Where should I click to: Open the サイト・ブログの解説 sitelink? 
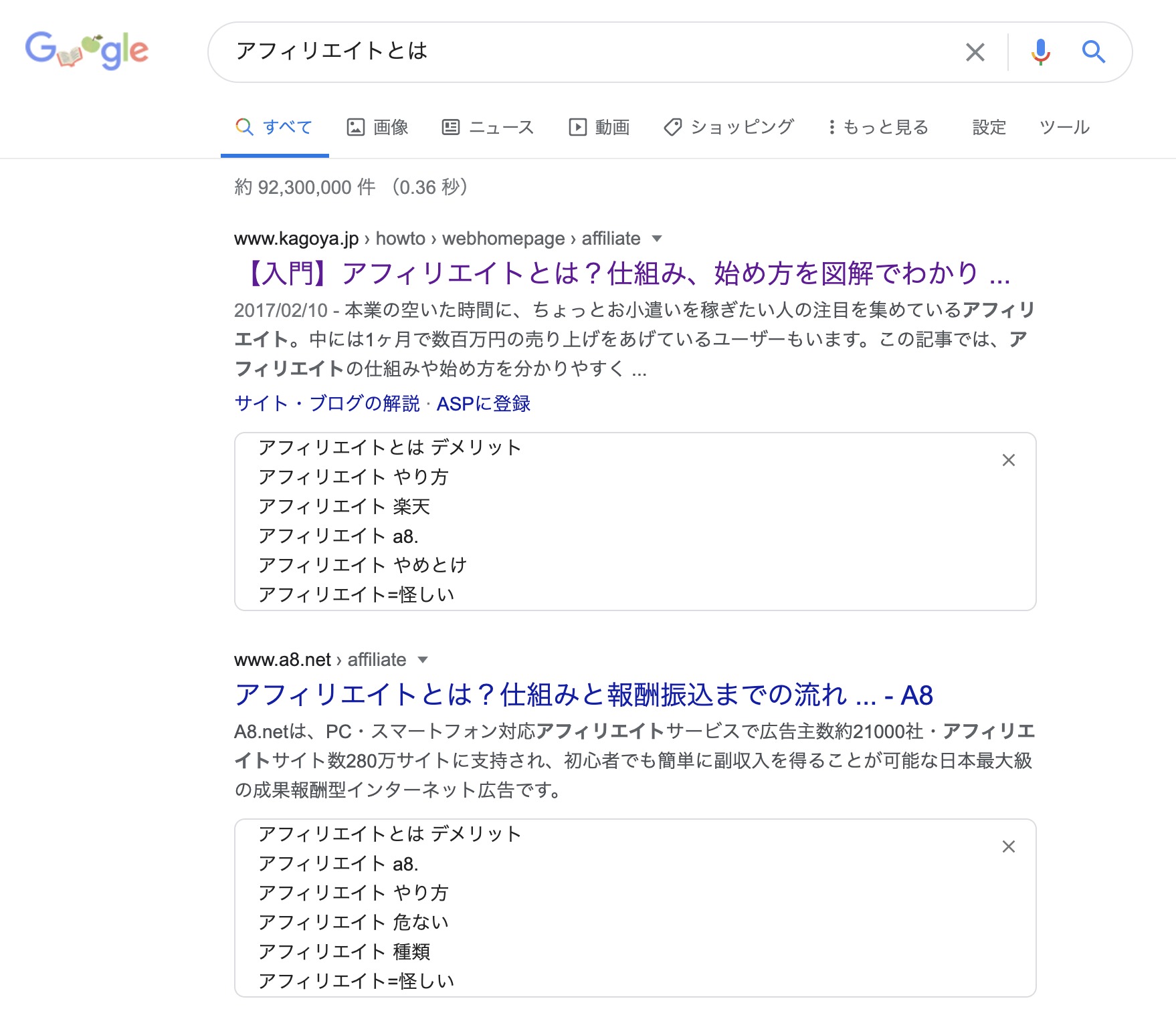(327, 403)
